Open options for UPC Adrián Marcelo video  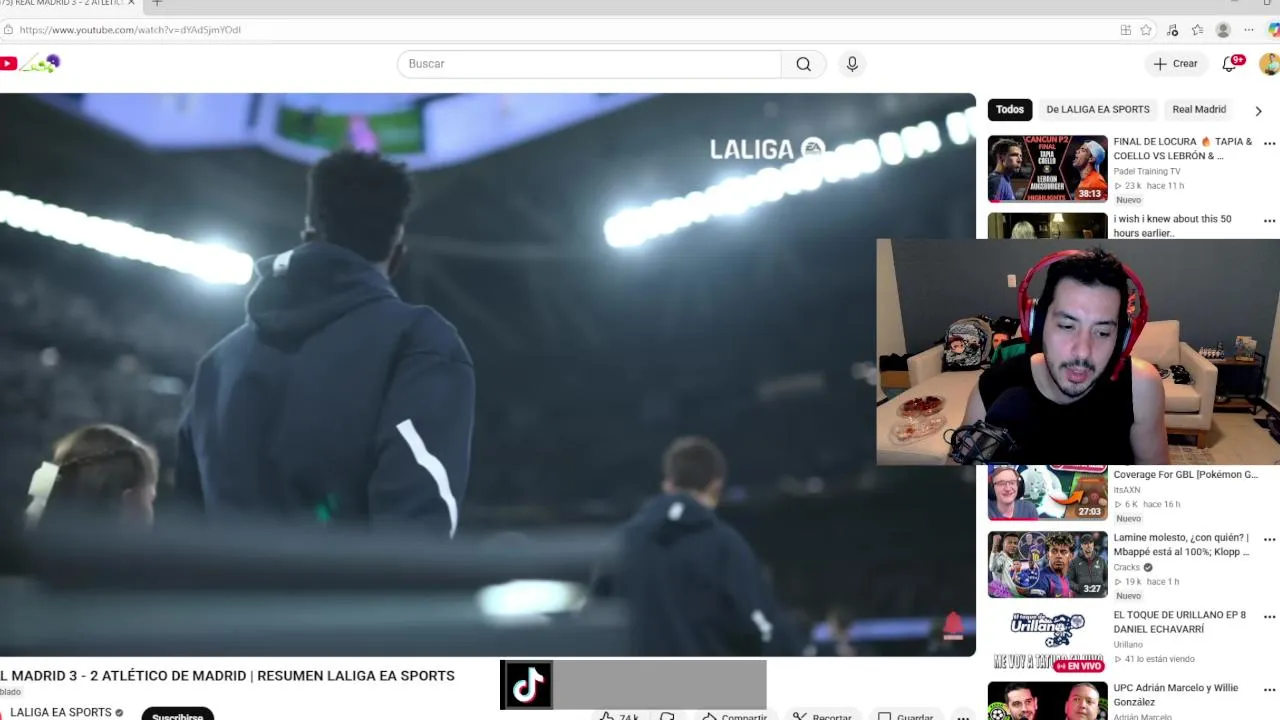click(1269, 690)
